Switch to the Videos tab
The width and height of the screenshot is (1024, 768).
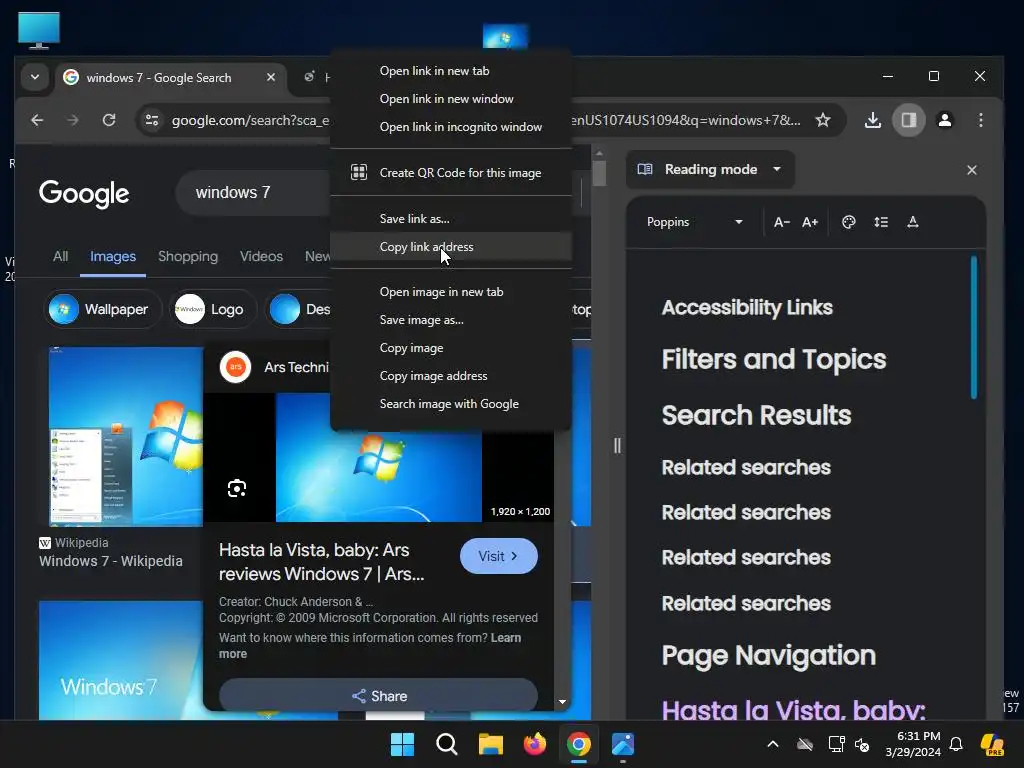261,257
